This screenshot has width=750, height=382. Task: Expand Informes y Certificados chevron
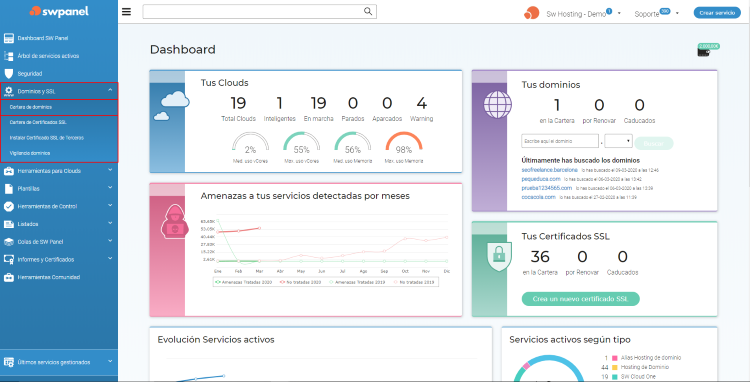click(x=110, y=258)
